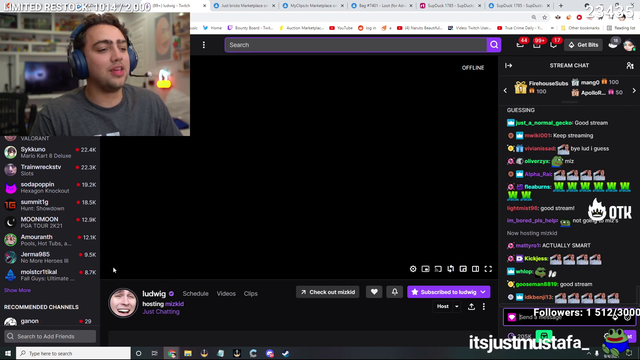Open the Videos tab

point(226,293)
